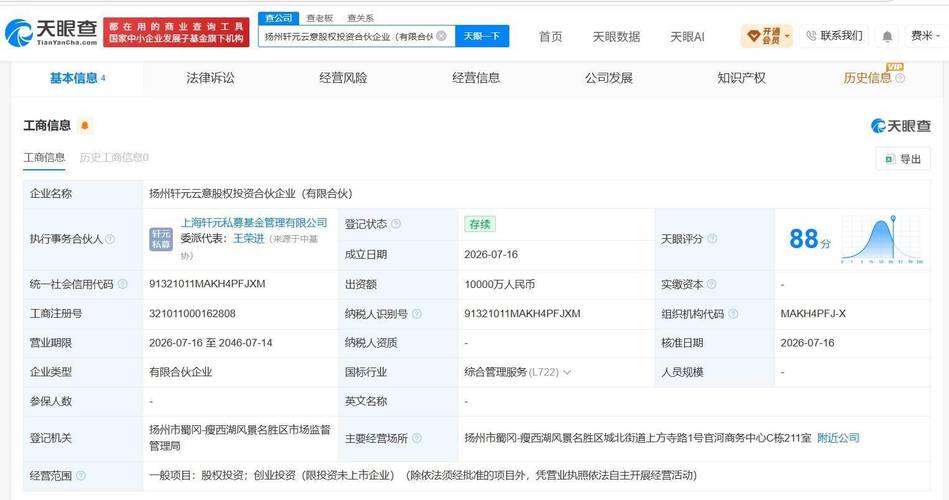Show help for 组织机构代码
The height and width of the screenshot is (500, 949).
pos(733,314)
